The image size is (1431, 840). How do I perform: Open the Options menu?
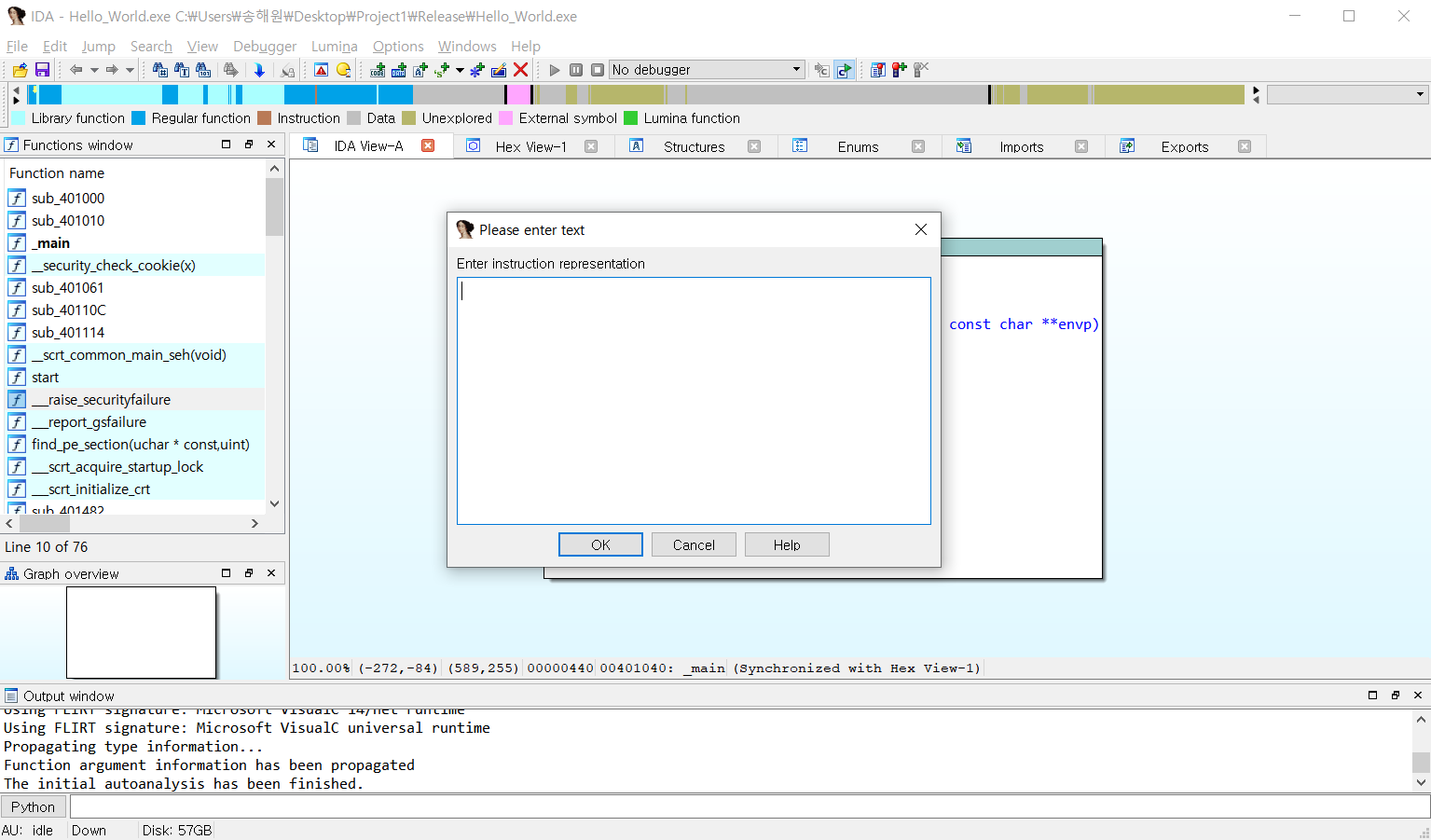coord(398,46)
